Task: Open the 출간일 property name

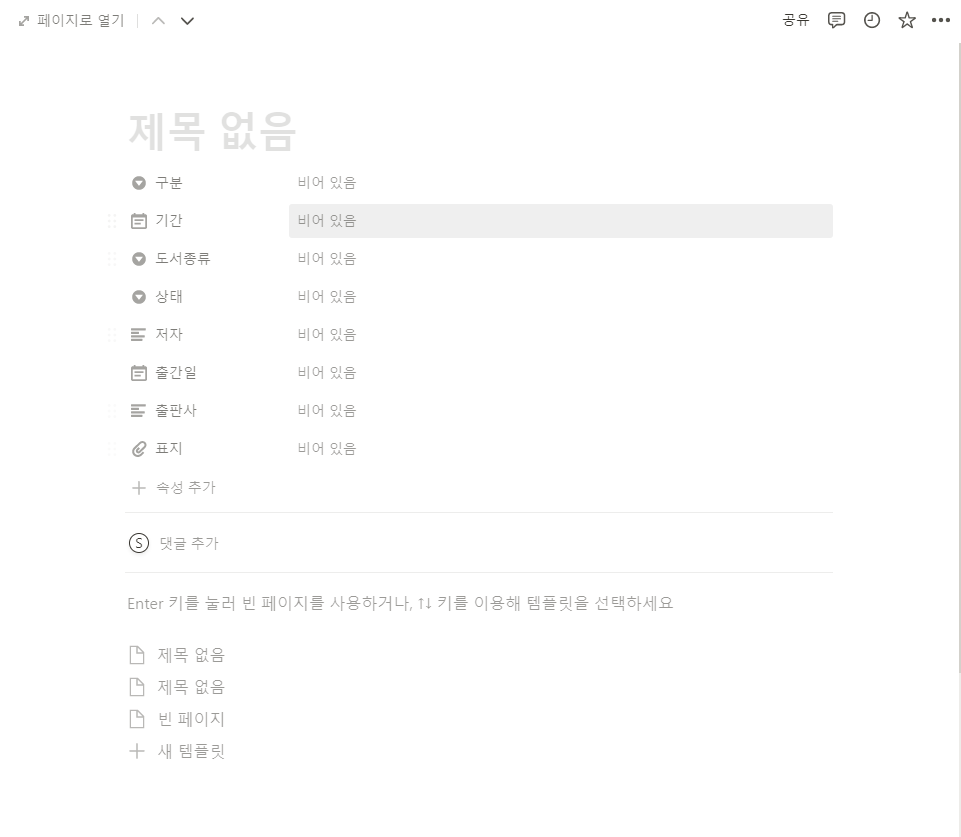Action: 176,373
